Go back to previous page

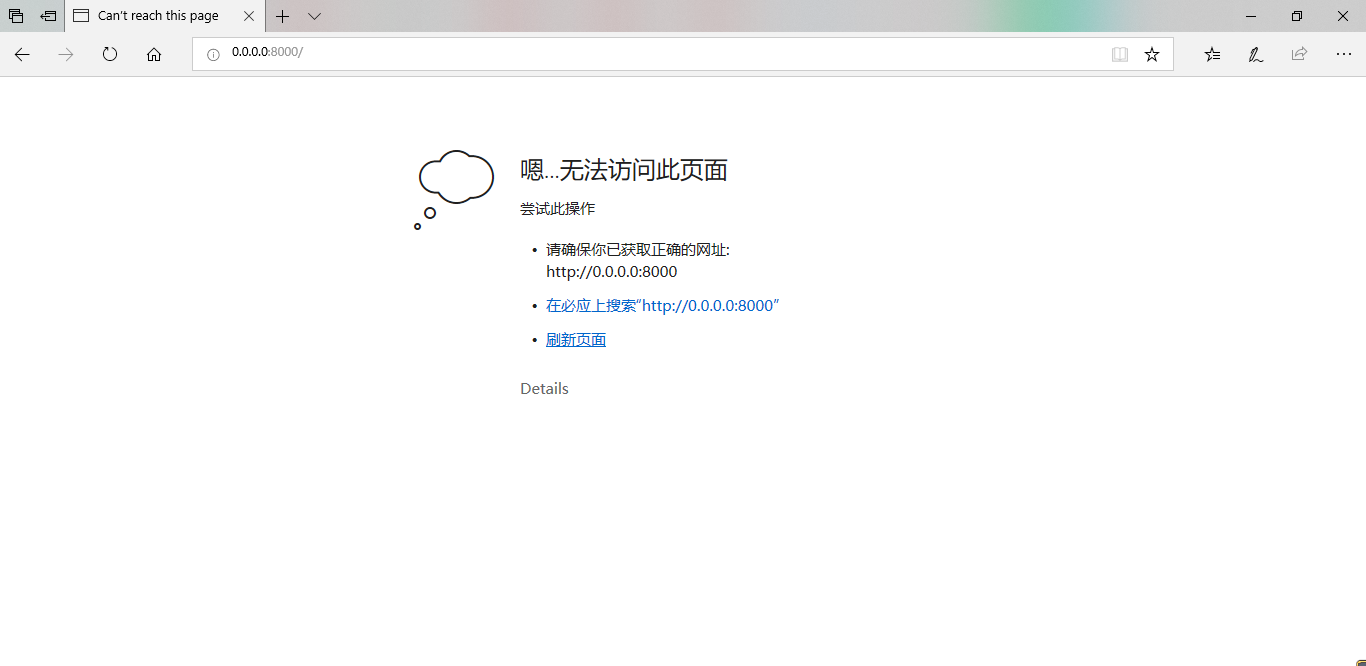click(x=22, y=54)
